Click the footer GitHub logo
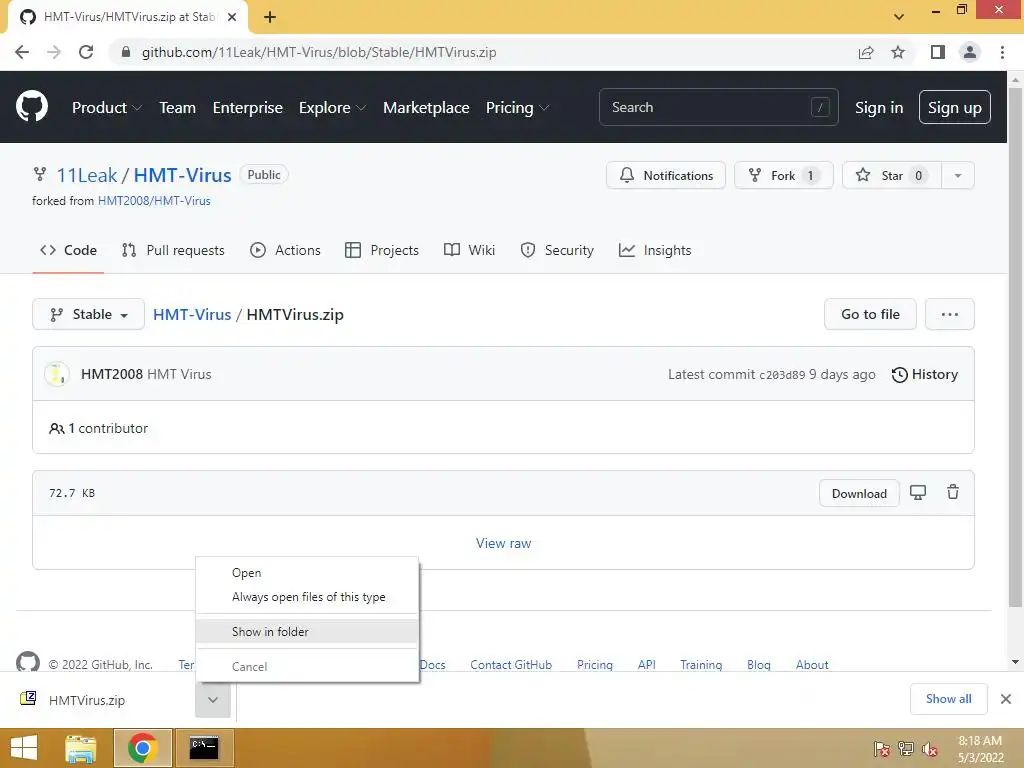 point(27,662)
